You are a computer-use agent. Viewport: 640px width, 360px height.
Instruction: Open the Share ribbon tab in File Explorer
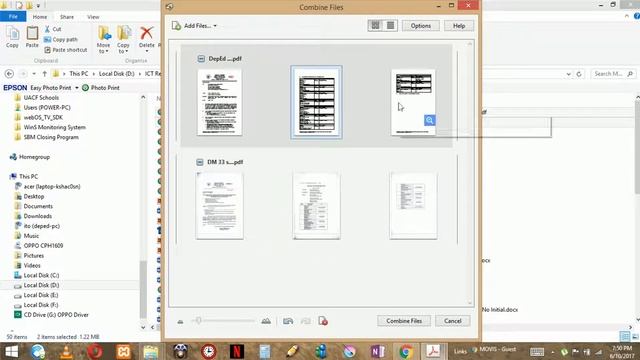(x=67, y=17)
